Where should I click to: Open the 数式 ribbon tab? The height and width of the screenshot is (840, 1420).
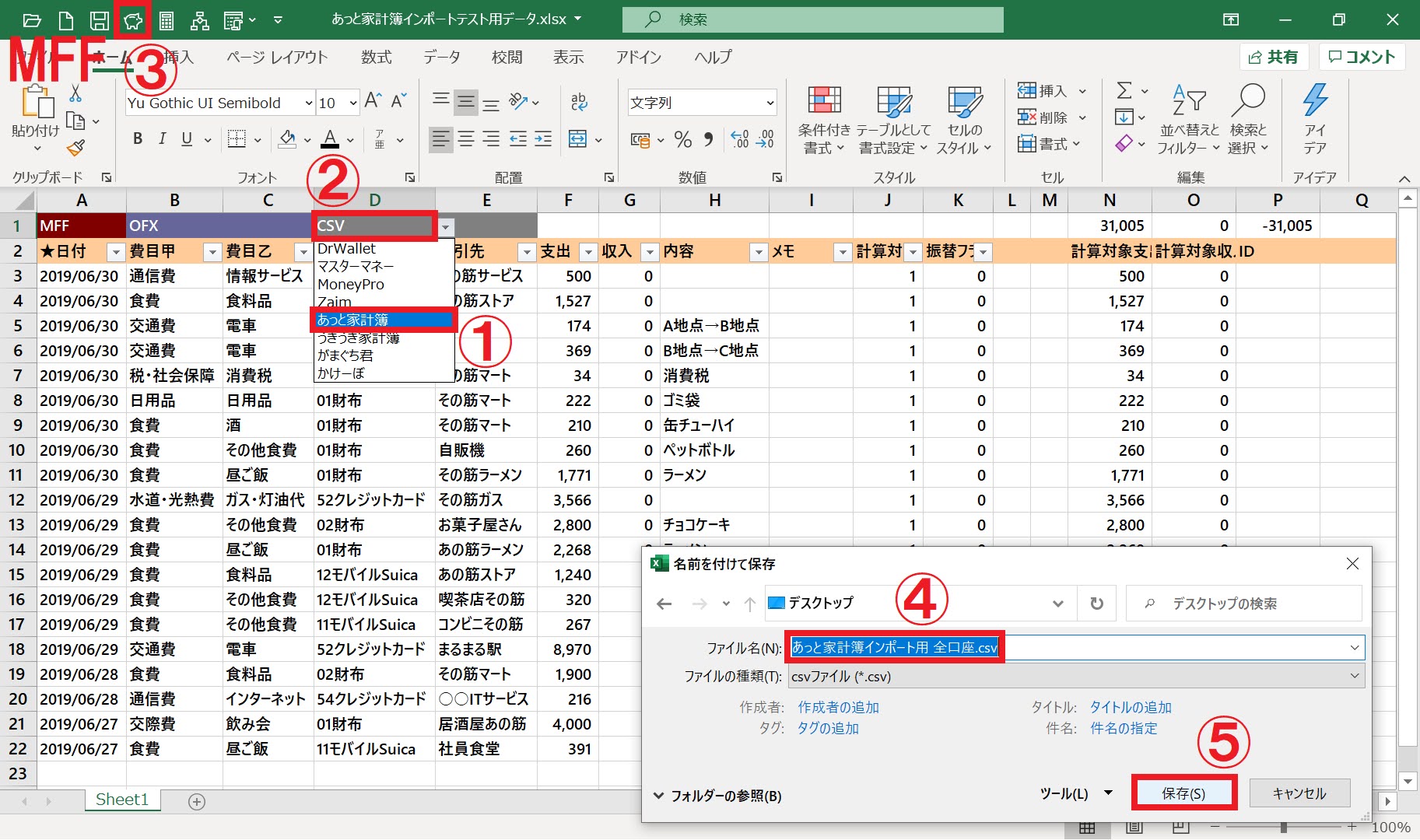click(377, 57)
